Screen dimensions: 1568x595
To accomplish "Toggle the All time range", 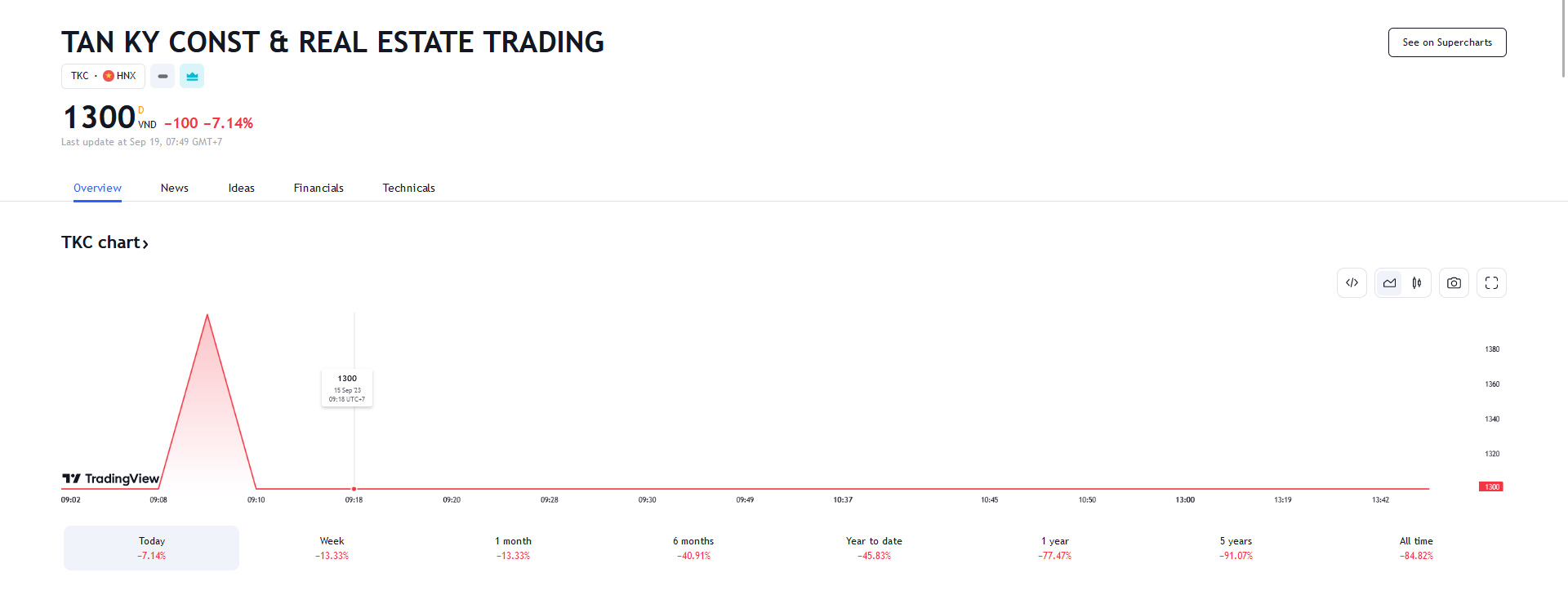I will point(1416,548).
